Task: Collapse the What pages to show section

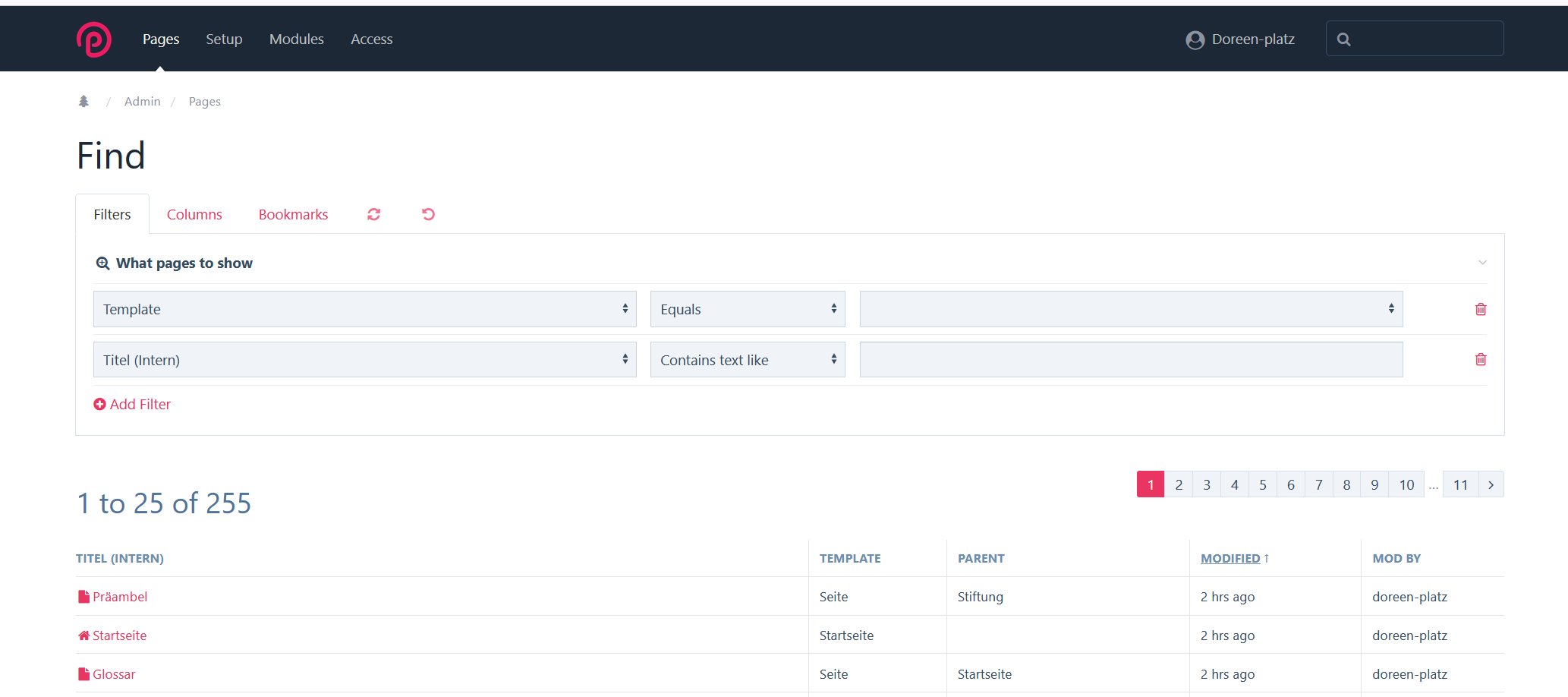Action: point(1481,263)
